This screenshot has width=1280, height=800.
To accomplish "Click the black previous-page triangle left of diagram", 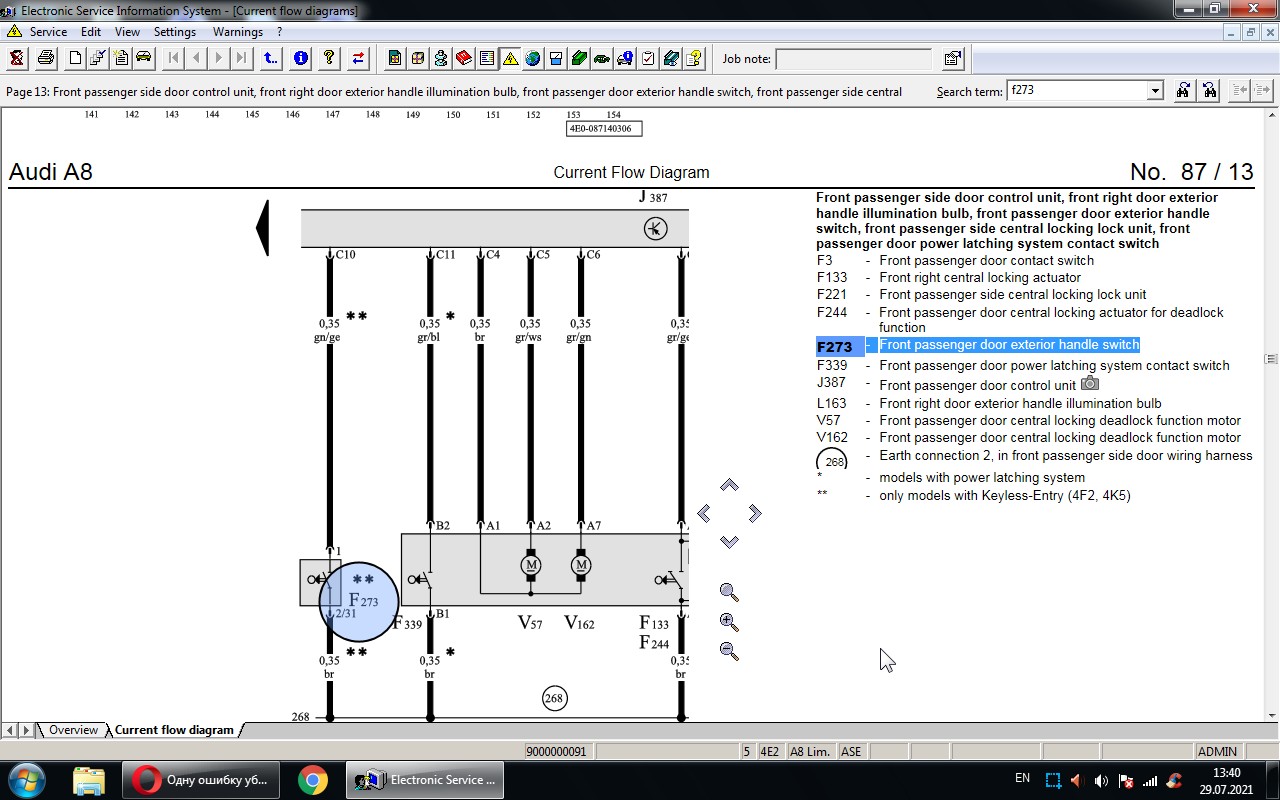I will tap(262, 228).
